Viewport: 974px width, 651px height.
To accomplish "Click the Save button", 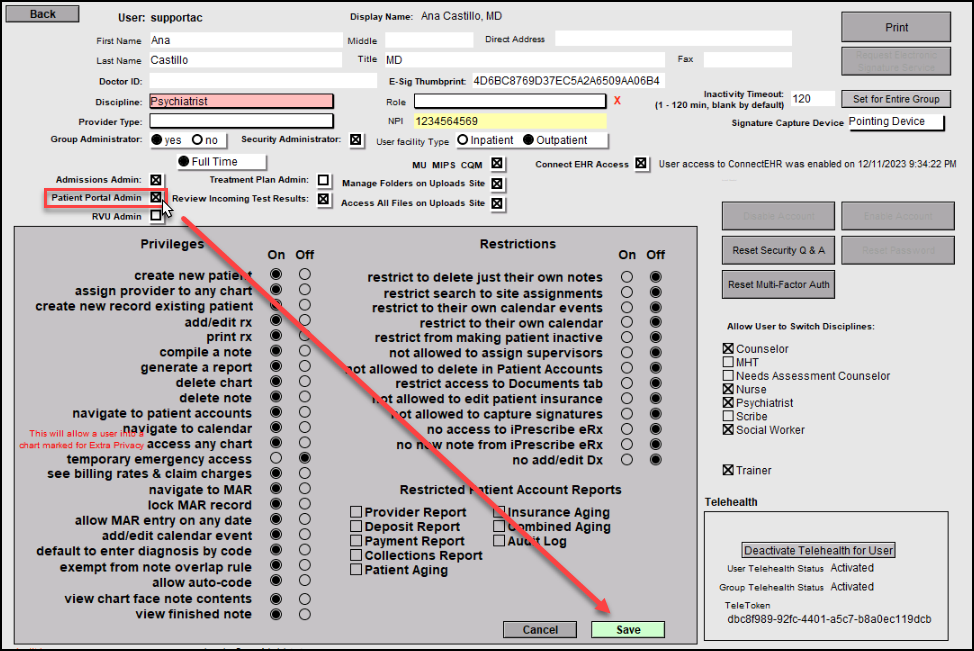I will [628, 630].
